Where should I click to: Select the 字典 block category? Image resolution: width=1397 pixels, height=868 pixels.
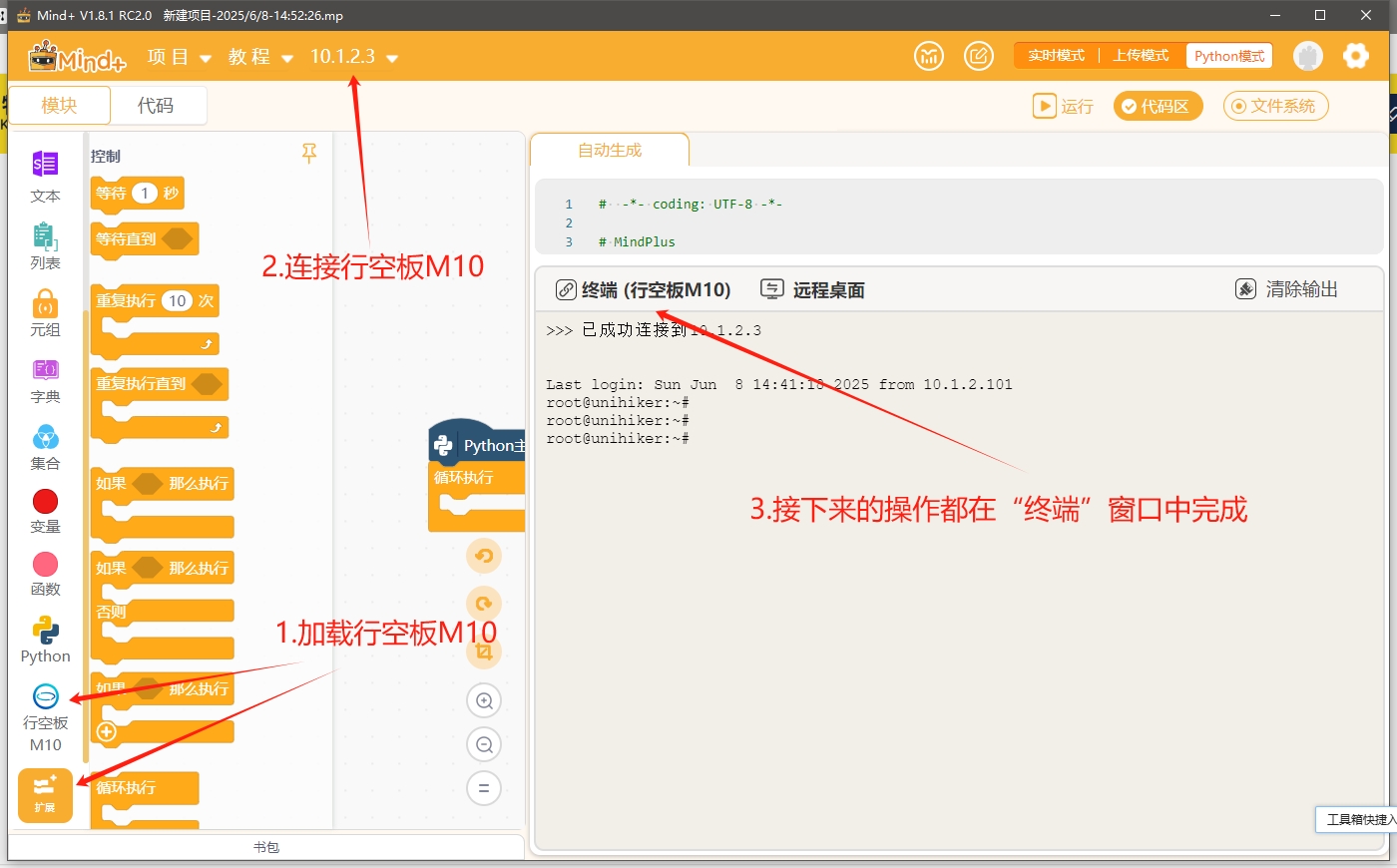45,379
